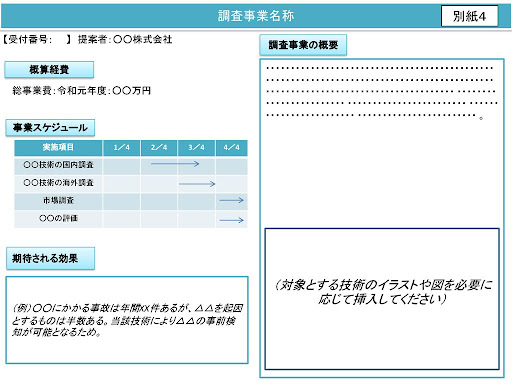Select the 事業スケジュール heading box

pyautogui.click(x=50, y=128)
